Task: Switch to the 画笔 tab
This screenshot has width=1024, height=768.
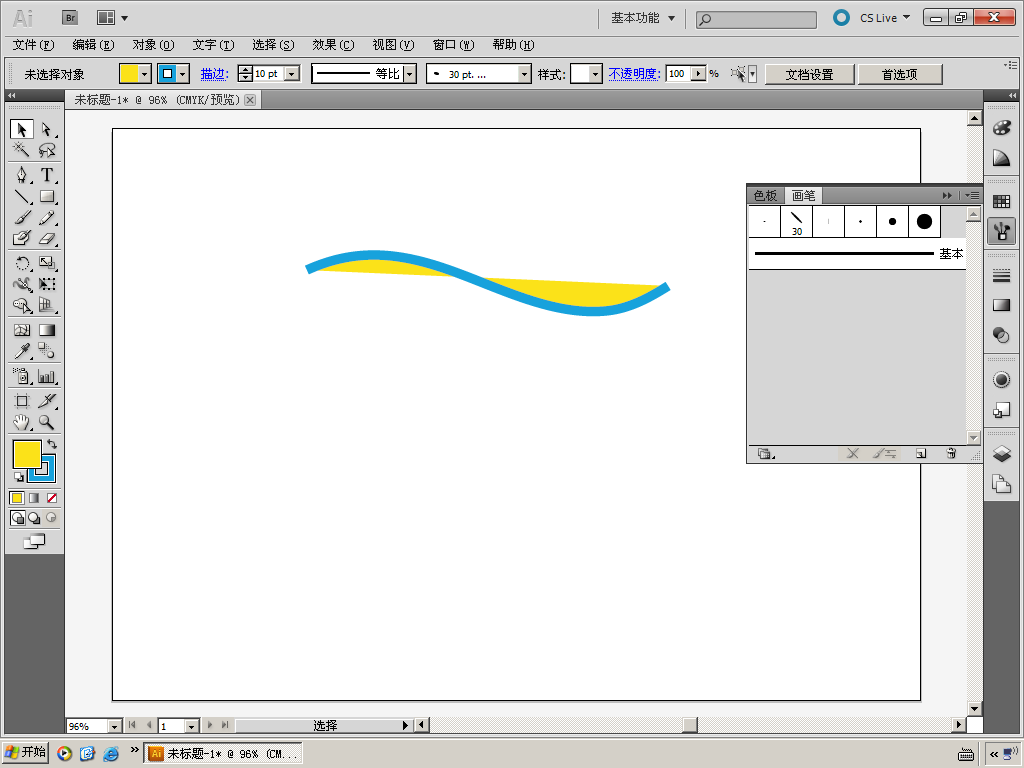Action: coord(803,195)
